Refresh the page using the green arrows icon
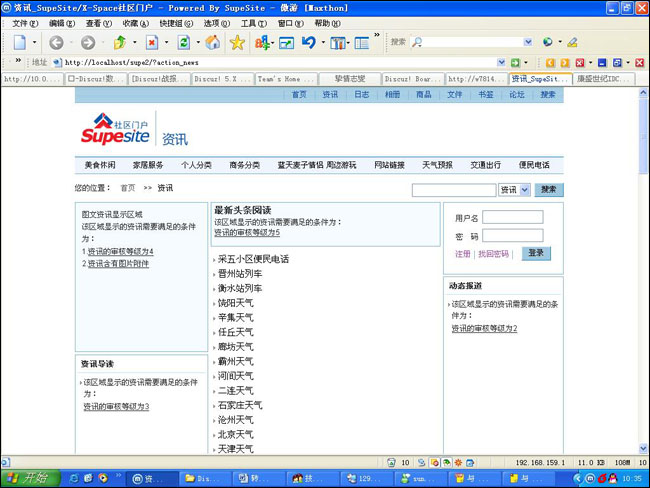 pyautogui.click(x=184, y=42)
